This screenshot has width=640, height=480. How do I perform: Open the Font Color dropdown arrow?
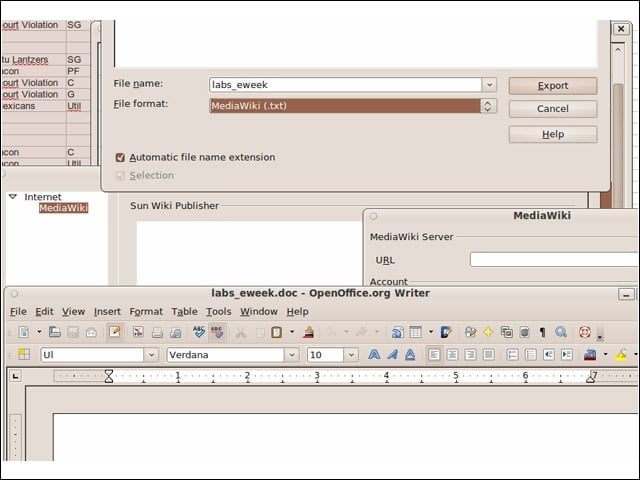605,354
